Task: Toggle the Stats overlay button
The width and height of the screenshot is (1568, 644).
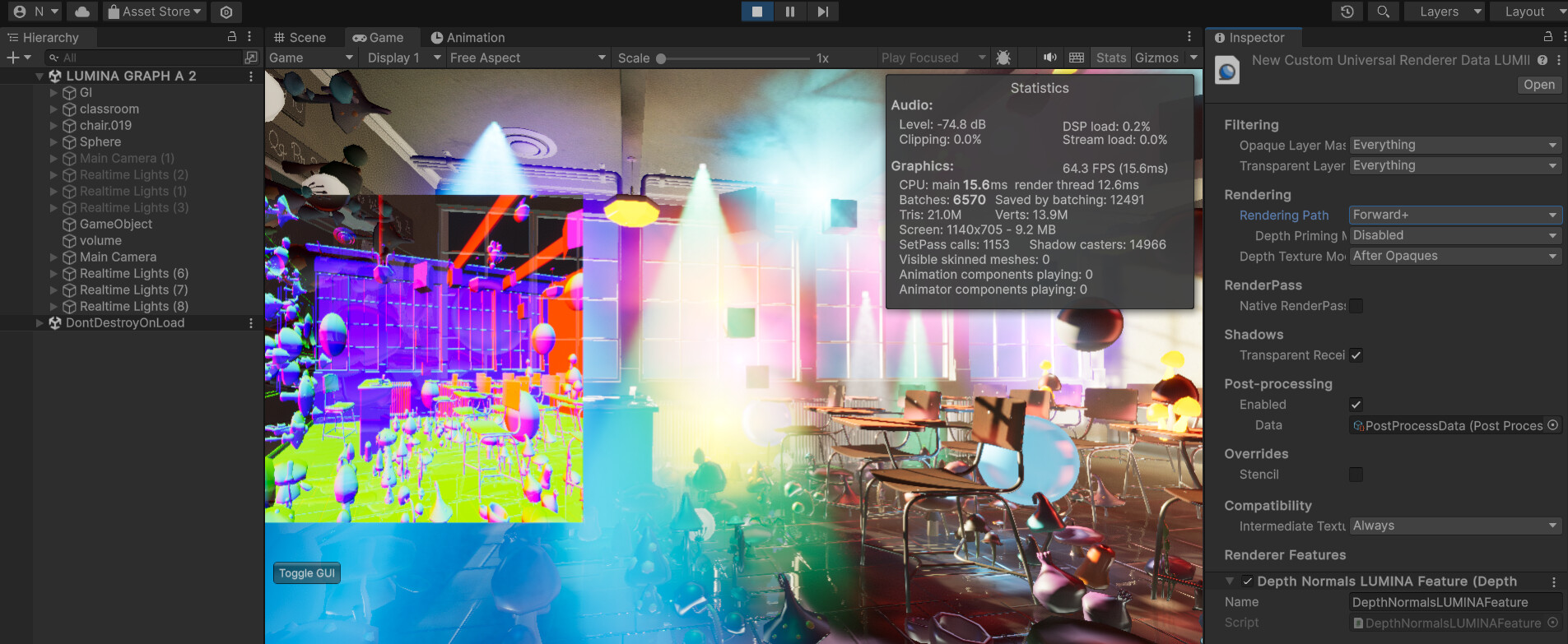Action: point(1110,58)
